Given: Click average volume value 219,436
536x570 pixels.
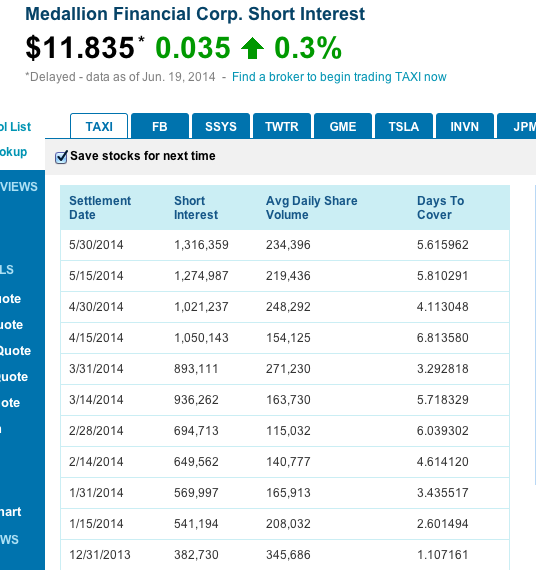Looking at the screenshot, I should point(288,276).
